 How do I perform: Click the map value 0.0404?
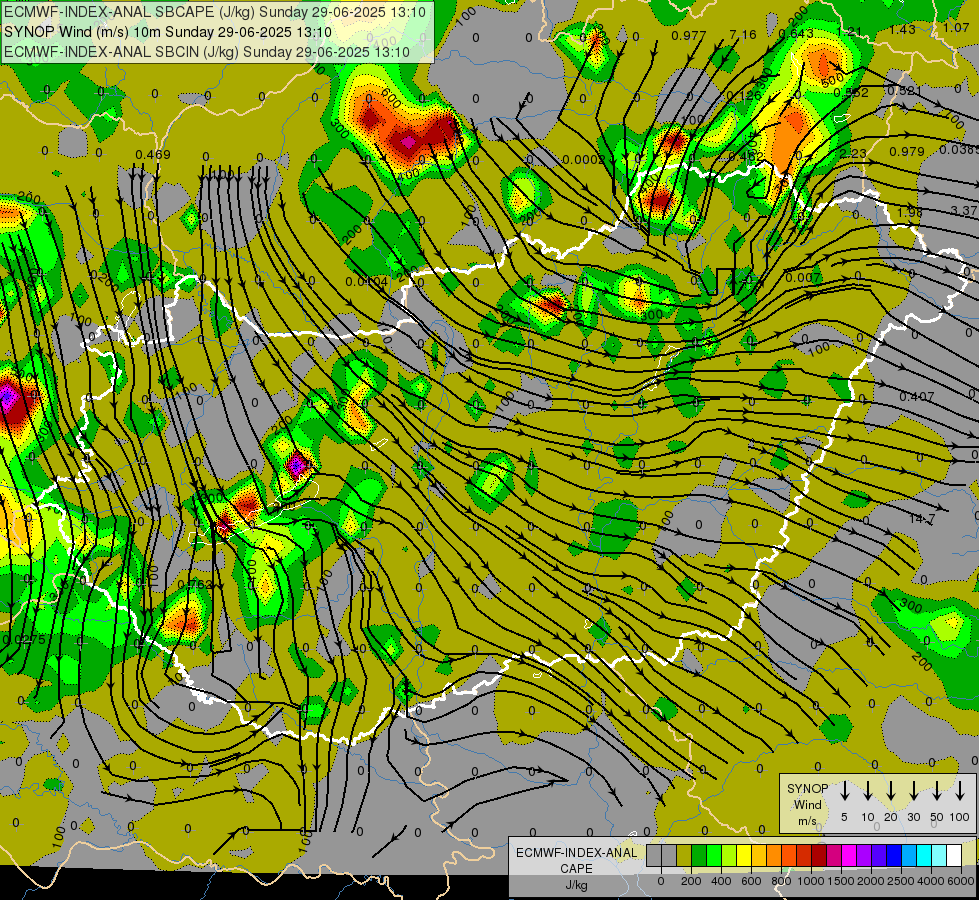pos(367,282)
